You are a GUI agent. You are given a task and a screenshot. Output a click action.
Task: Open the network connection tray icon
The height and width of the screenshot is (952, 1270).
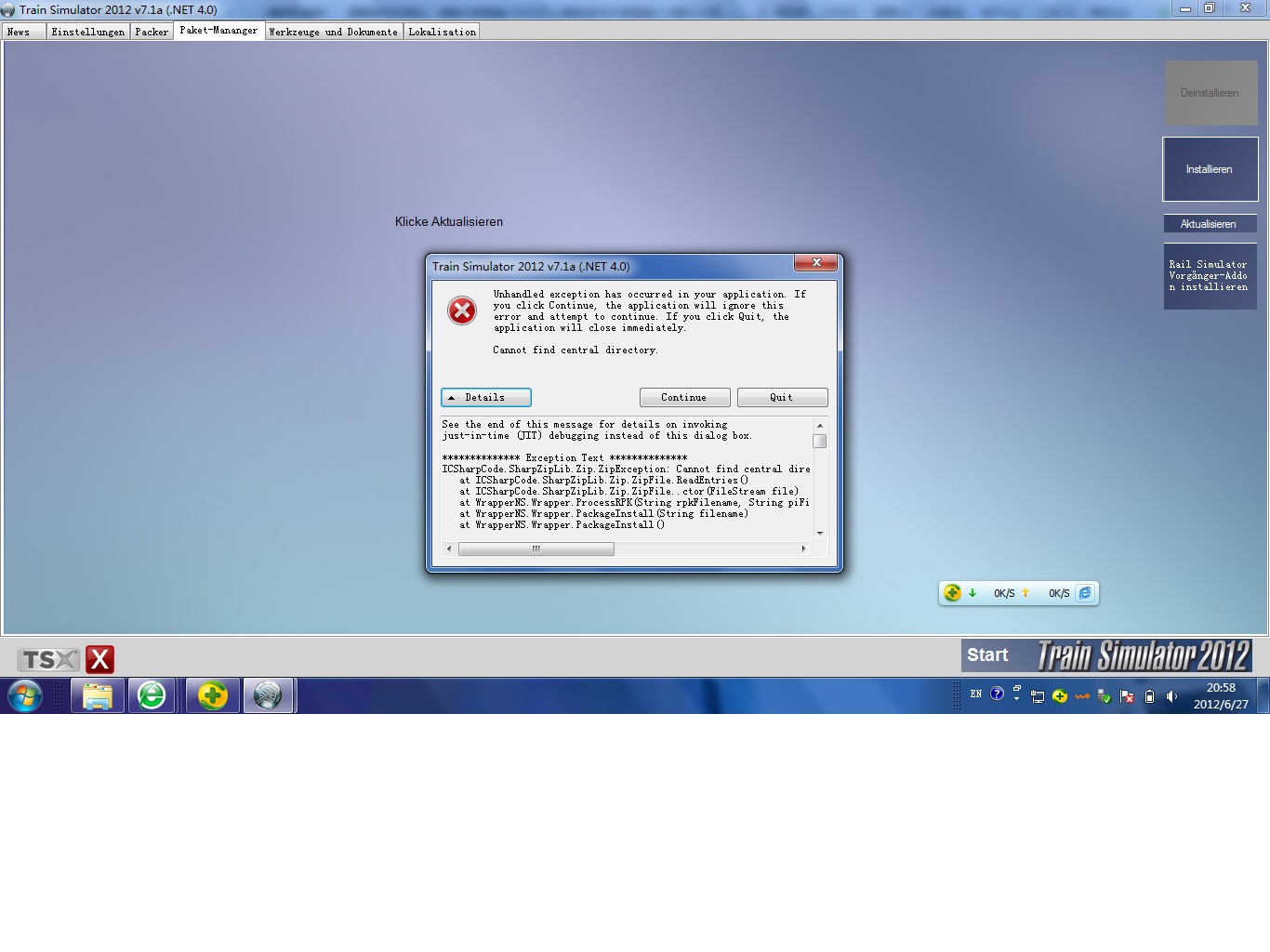(1038, 696)
